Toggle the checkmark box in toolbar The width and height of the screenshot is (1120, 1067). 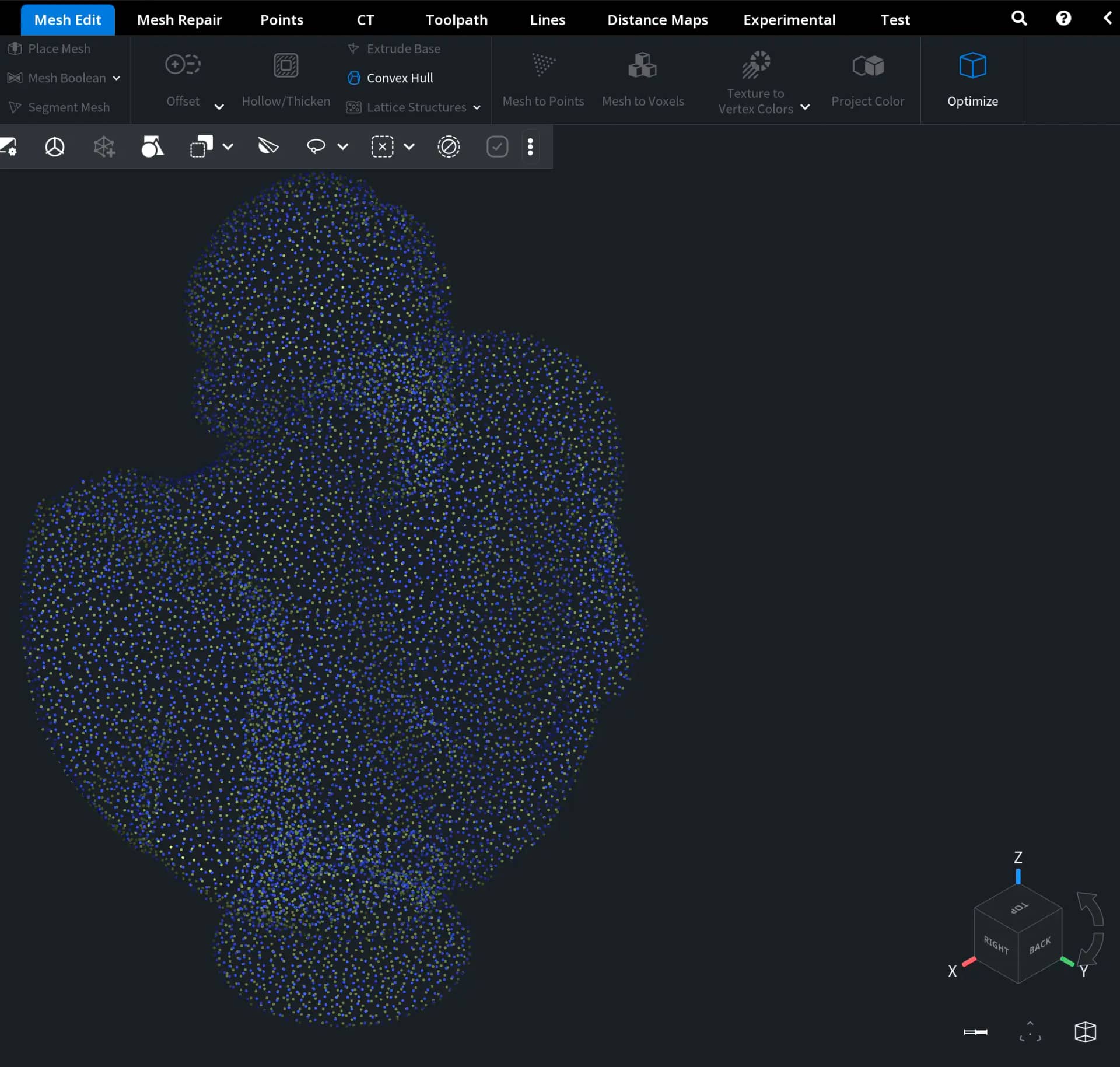pyautogui.click(x=497, y=146)
